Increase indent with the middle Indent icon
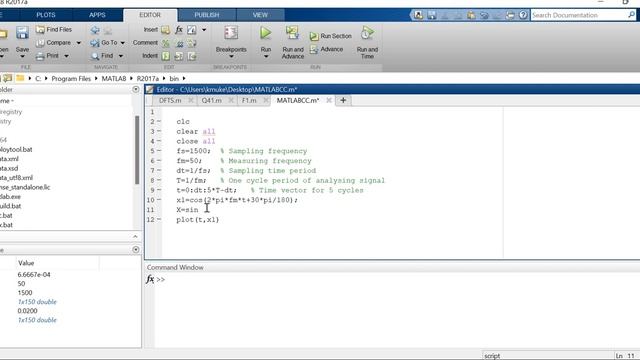Viewport: 640px width, 360px height. coord(179,56)
